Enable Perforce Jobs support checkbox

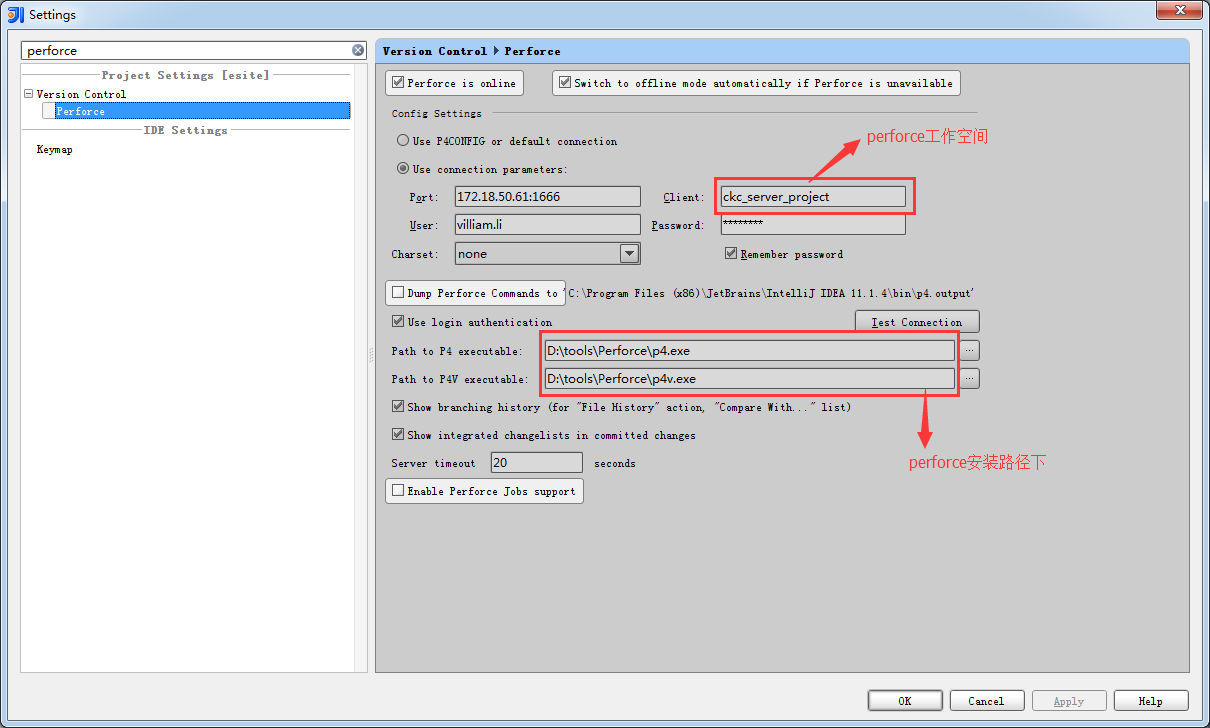point(398,491)
